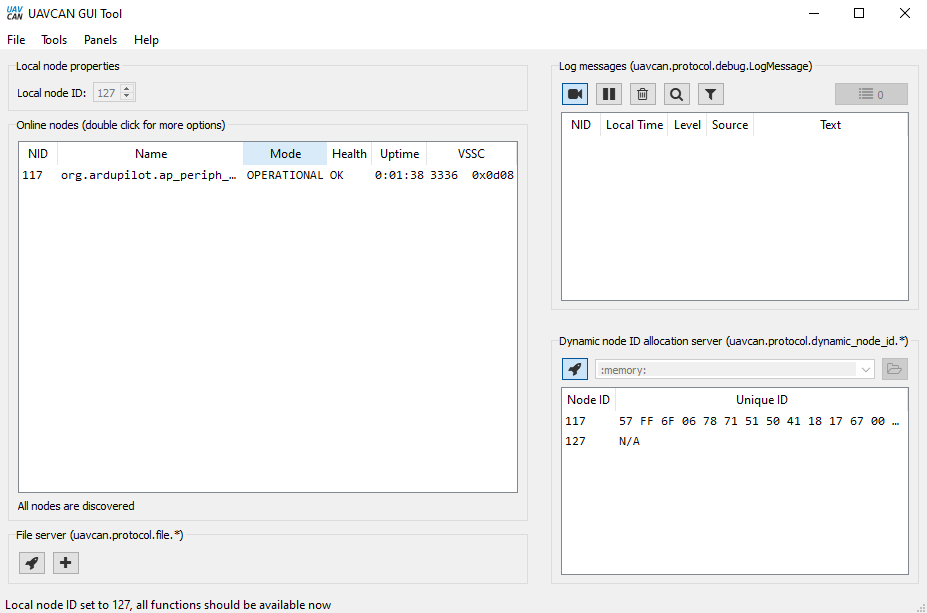Click the Local node ID input field
927x613 pixels.
click(107, 91)
